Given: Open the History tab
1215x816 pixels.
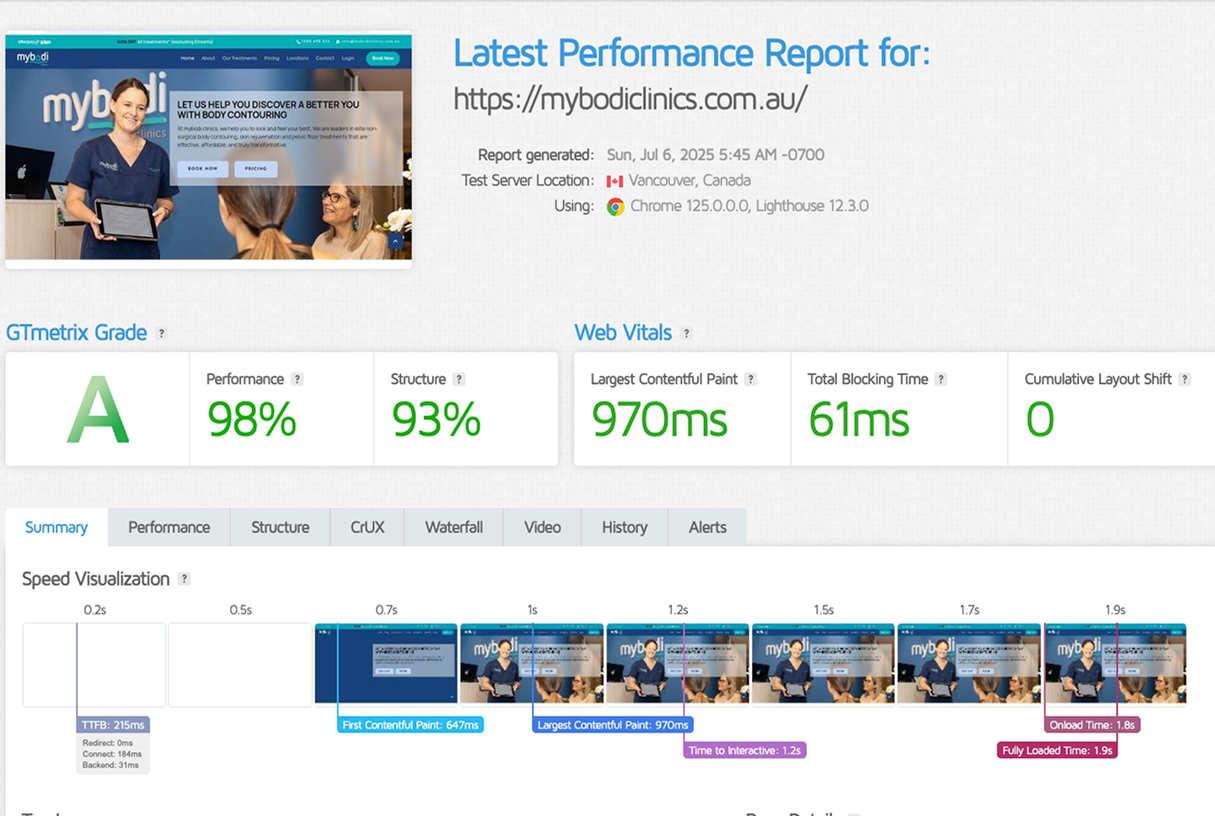Looking at the screenshot, I should [624, 528].
